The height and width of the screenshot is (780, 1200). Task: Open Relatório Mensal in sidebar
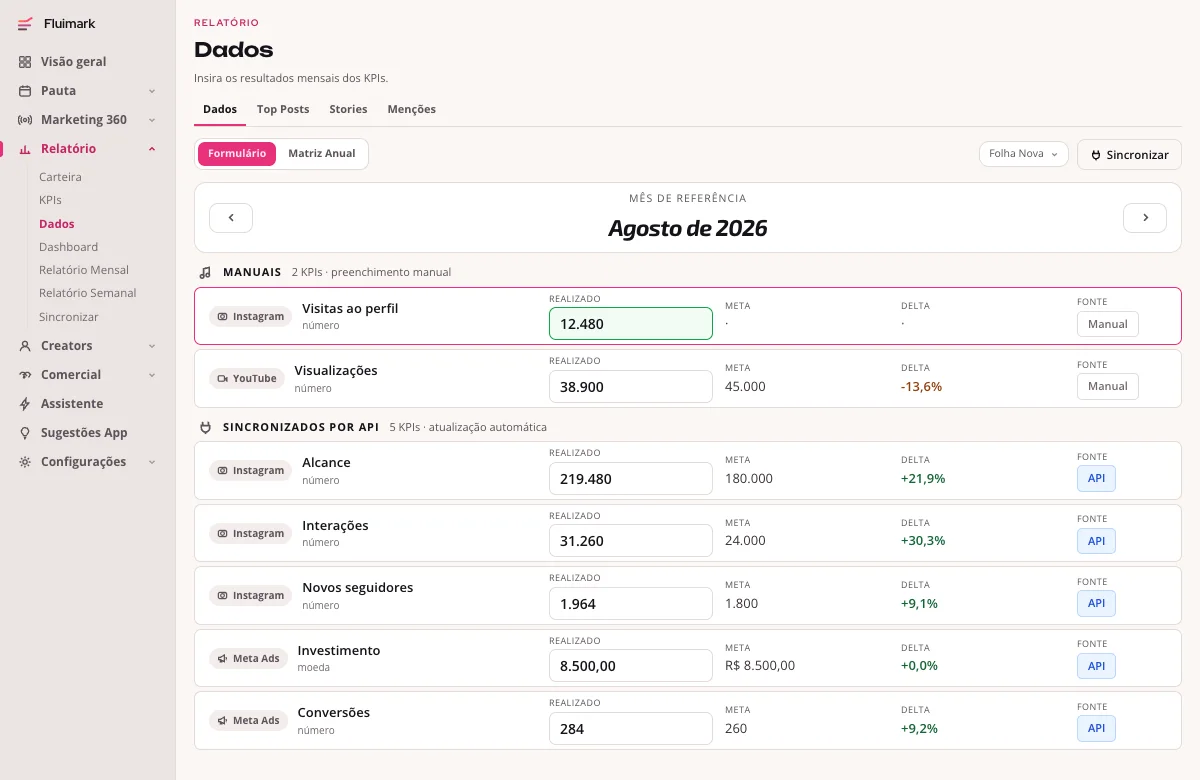coord(84,270)
